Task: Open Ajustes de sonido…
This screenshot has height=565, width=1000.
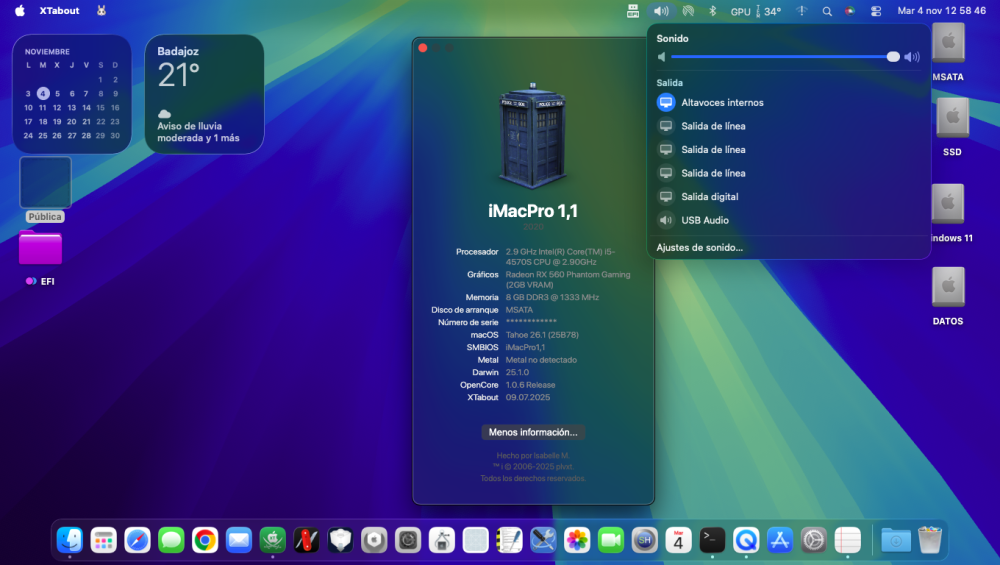Action: pyautogui.click(x=700, y=247)
